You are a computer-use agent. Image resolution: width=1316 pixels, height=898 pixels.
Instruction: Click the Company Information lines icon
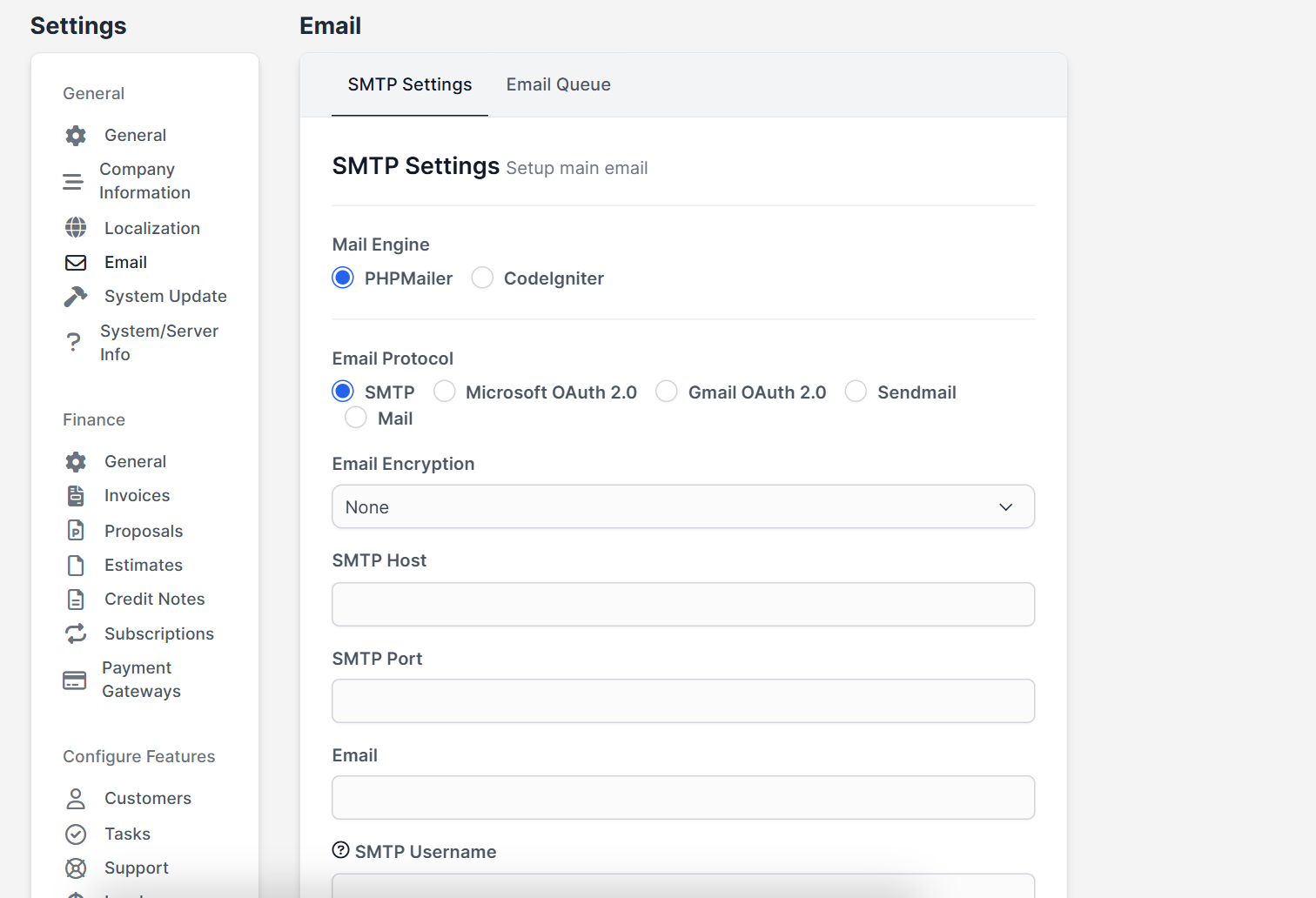[x=73, y=182]
